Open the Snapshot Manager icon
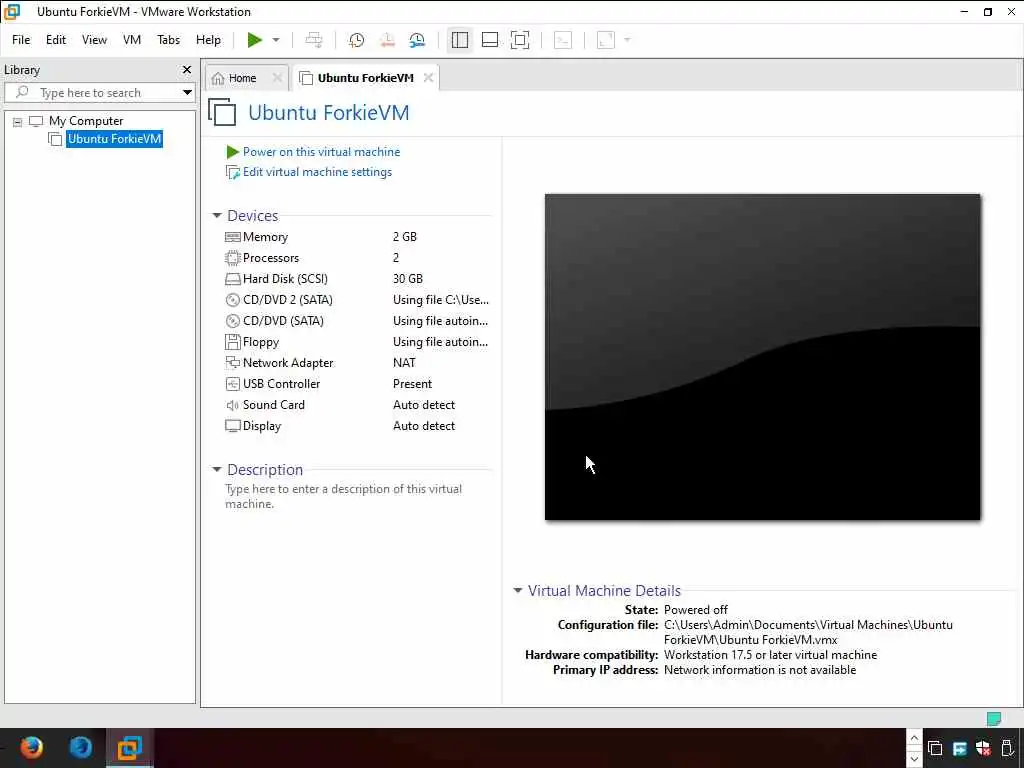Screen dimensions: 1024x768 pyautogui.click(x=417, y=40)
